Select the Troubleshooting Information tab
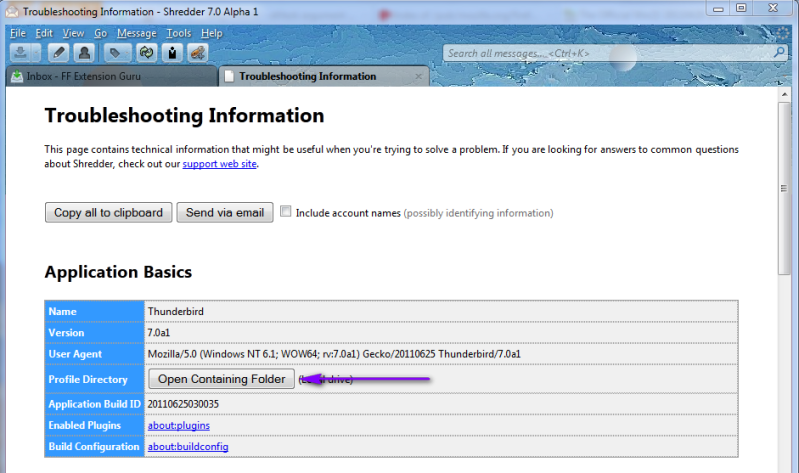The width and height of the screenshot is (799, 473). 324,76
